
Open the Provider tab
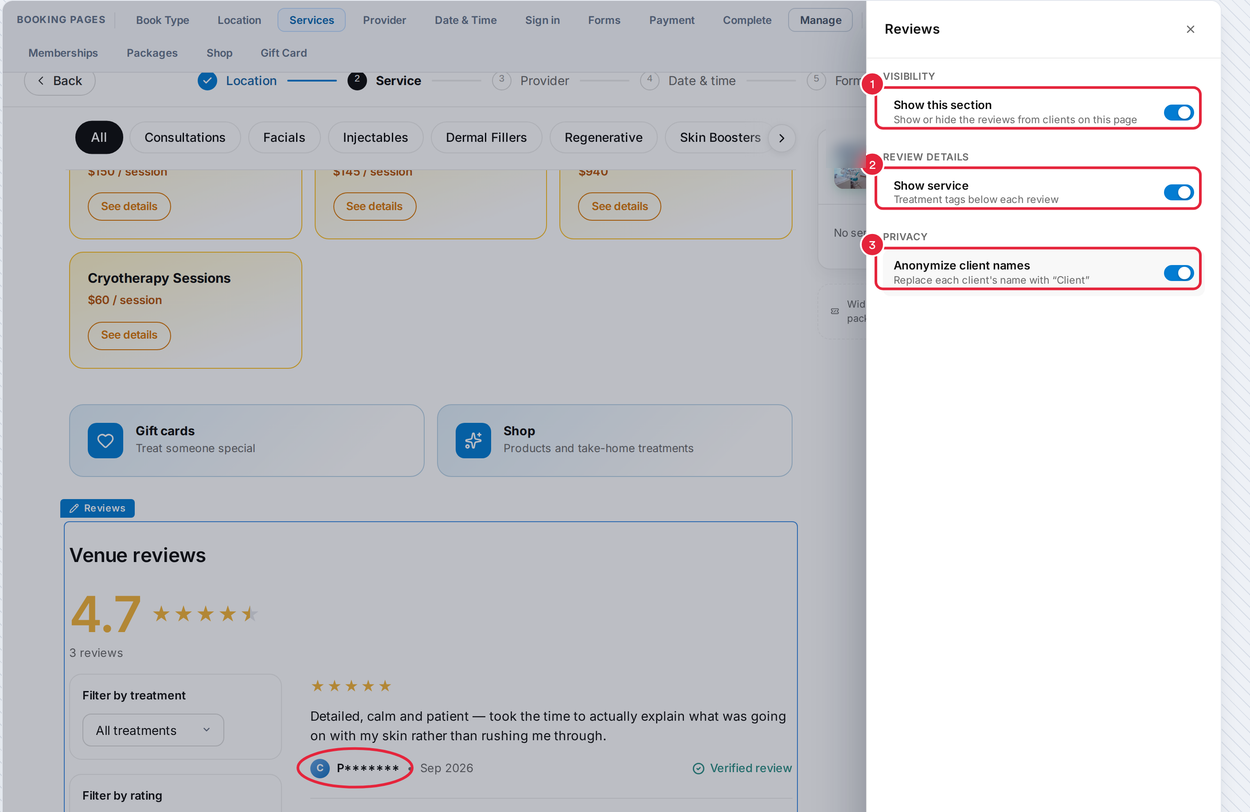pos(384,20)
